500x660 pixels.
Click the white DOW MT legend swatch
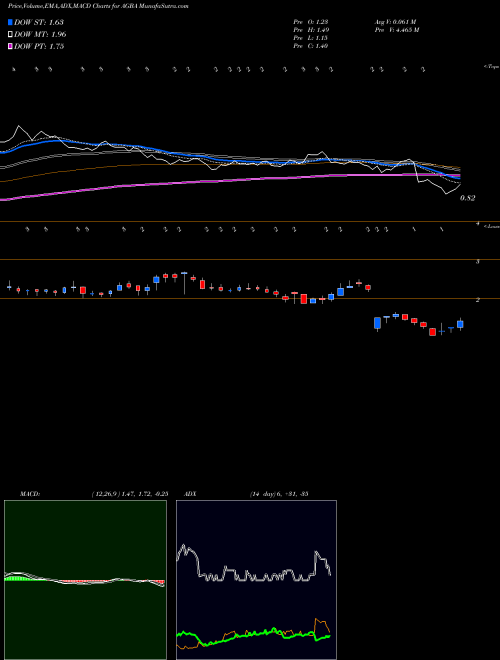pyautogui.click(x=11, y=34)
